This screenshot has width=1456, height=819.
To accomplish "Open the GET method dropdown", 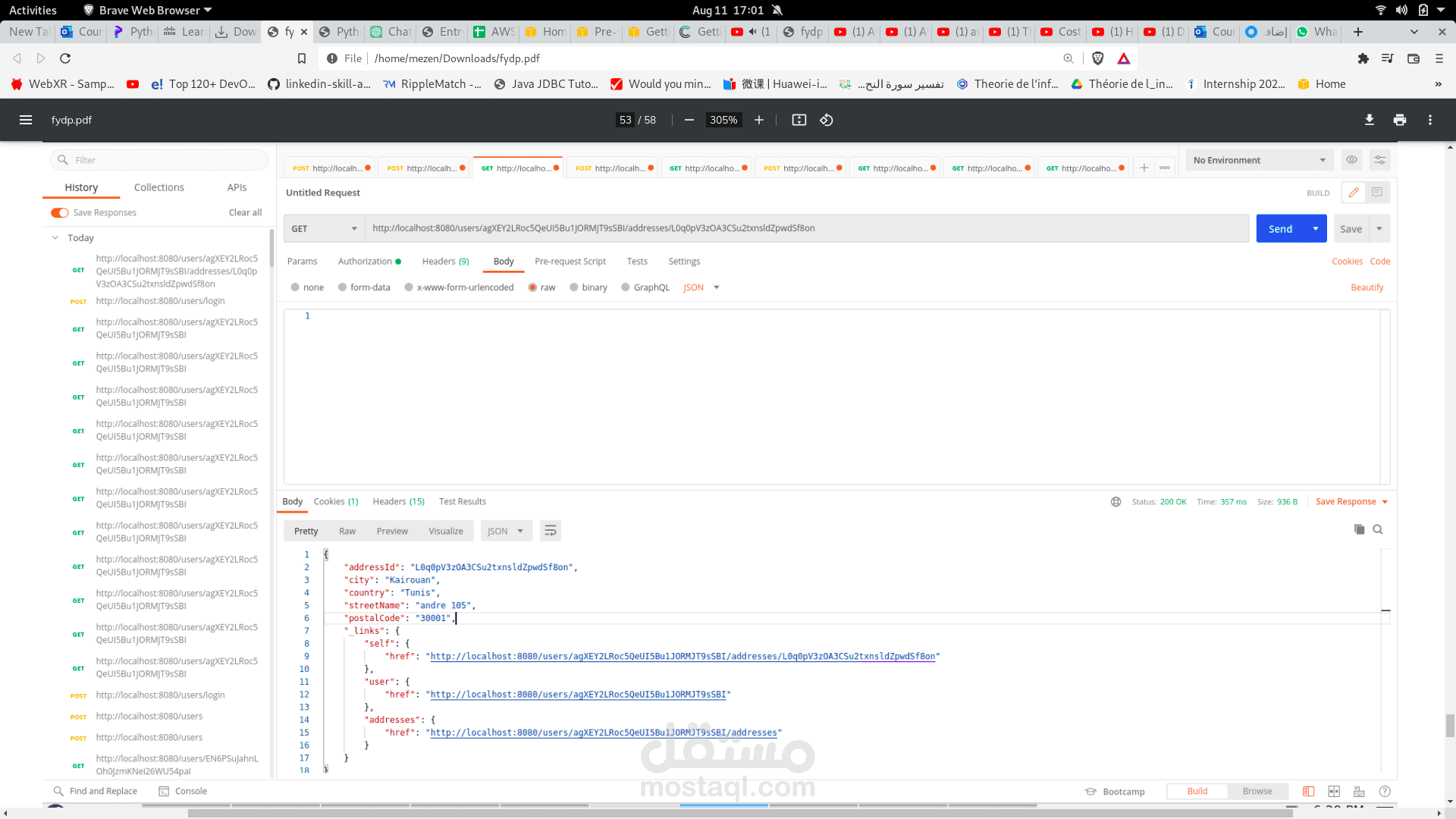I will 325,229.
